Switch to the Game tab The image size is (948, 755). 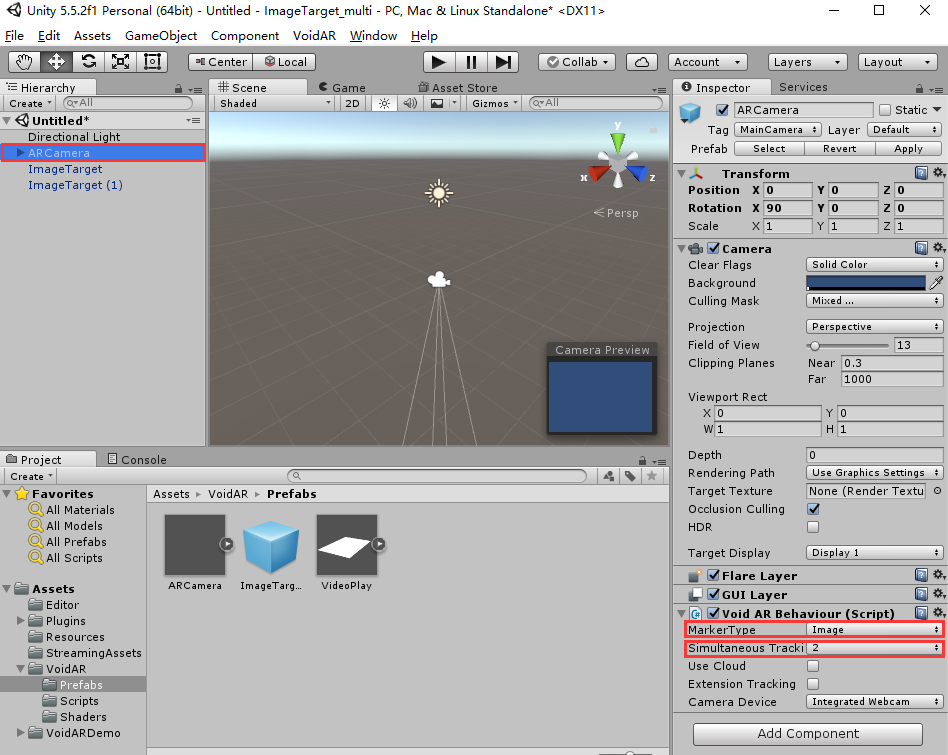click(342, 88)
